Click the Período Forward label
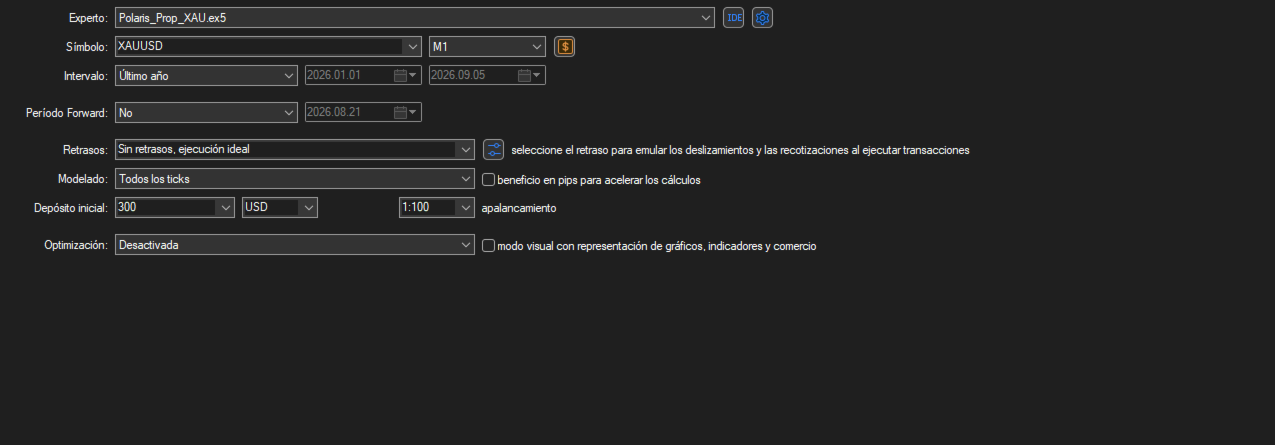 point(66,113)
